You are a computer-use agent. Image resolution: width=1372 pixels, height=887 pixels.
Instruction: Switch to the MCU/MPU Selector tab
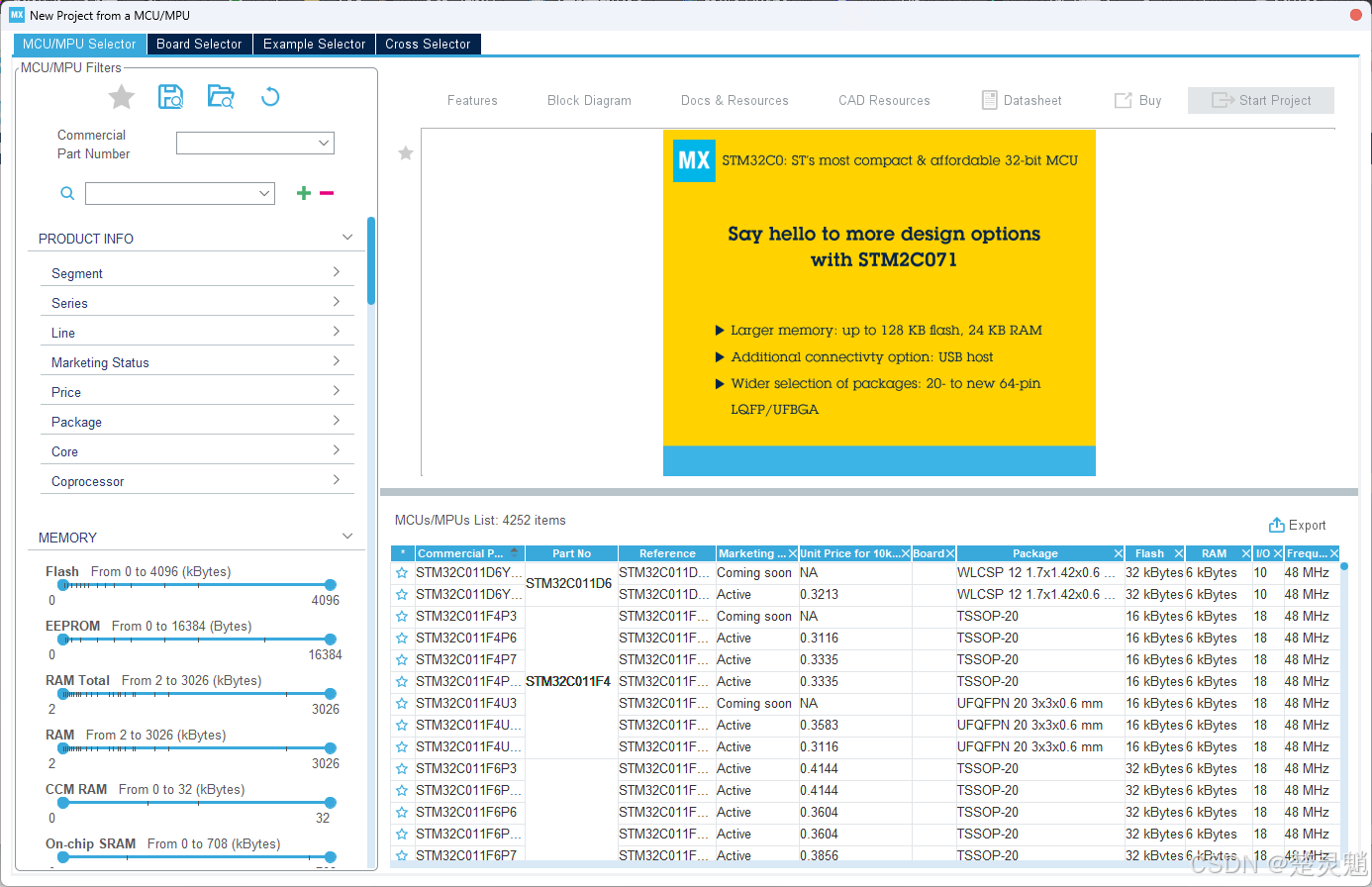pos(79,45)
